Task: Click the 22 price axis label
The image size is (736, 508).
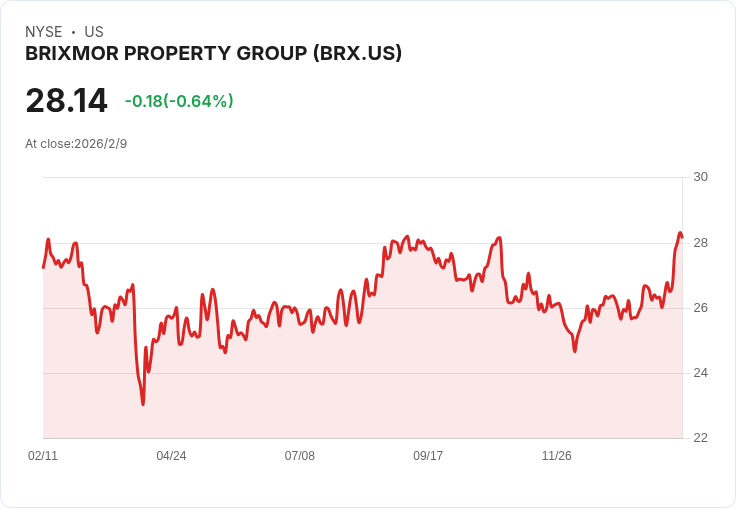Action: 700,438
